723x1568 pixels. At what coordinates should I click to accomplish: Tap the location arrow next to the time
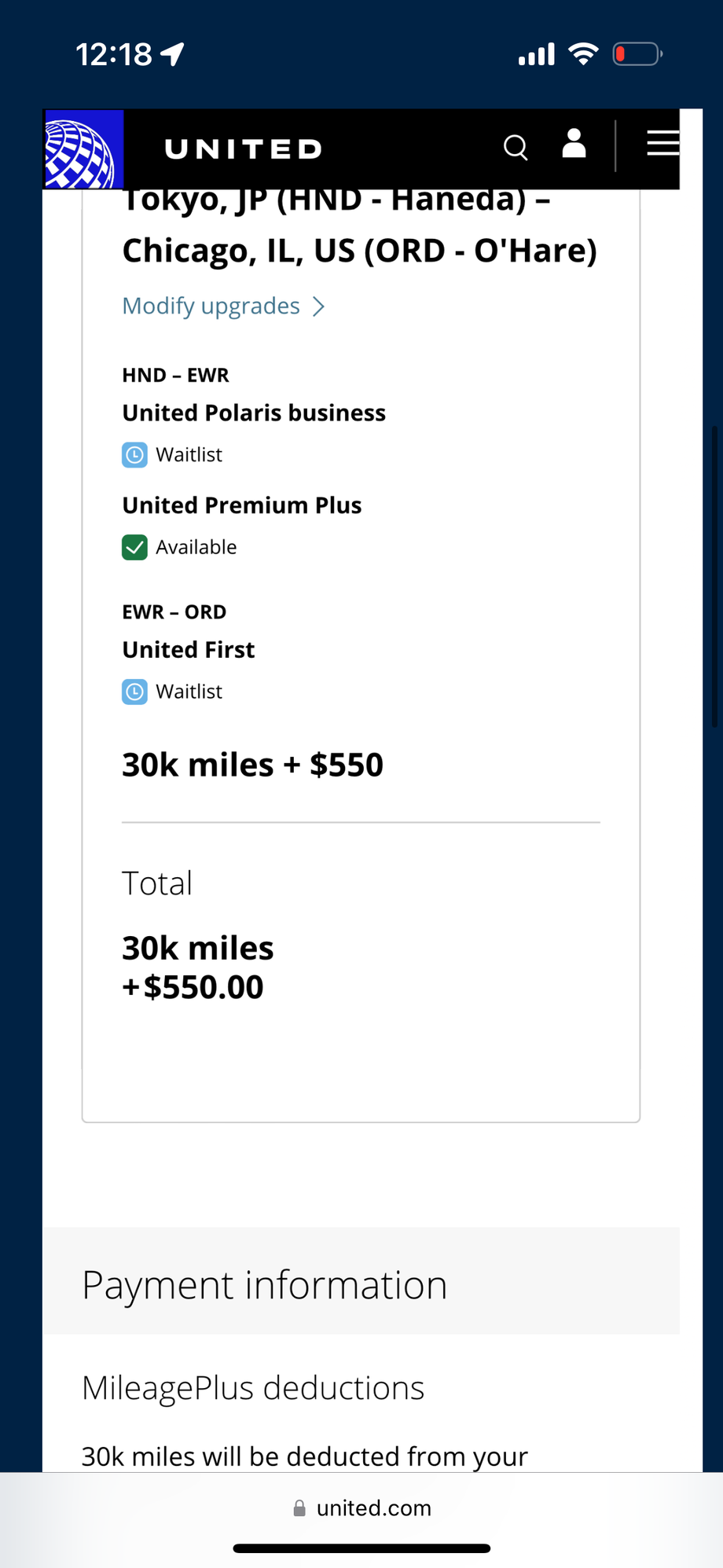pyautogui.click(x=172, y=54)
